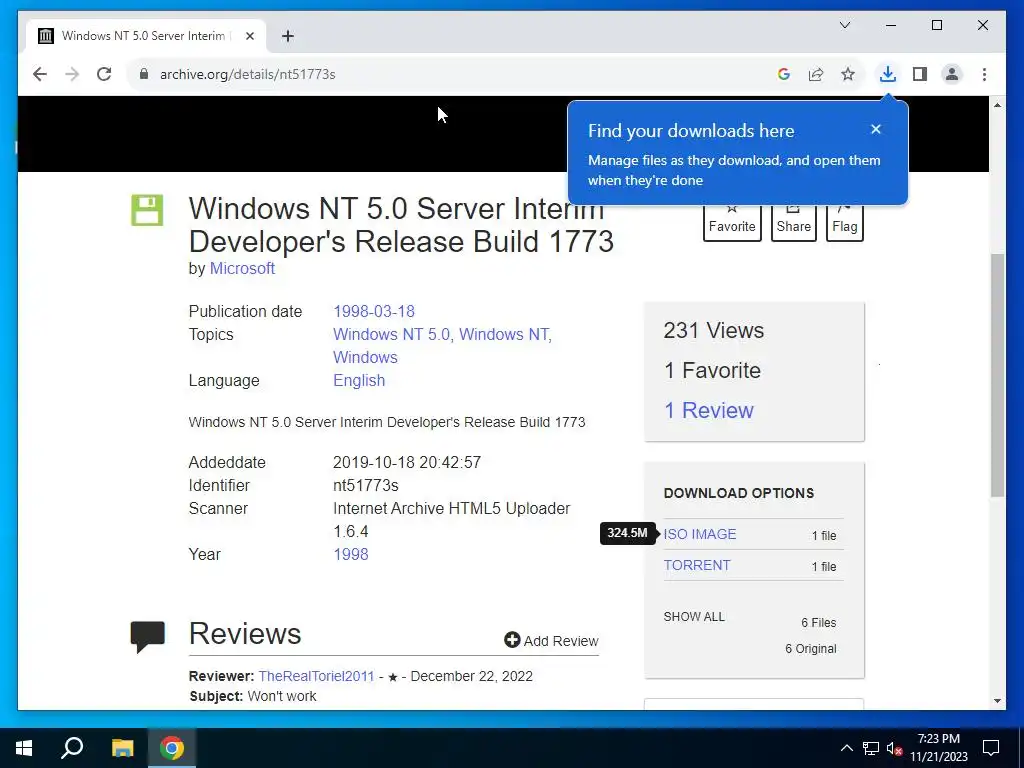The height and width of the screenshot is (768, 1024).
Task: Select the Windows NT 5.0 Server Interim tab
Action: (146, 36)
